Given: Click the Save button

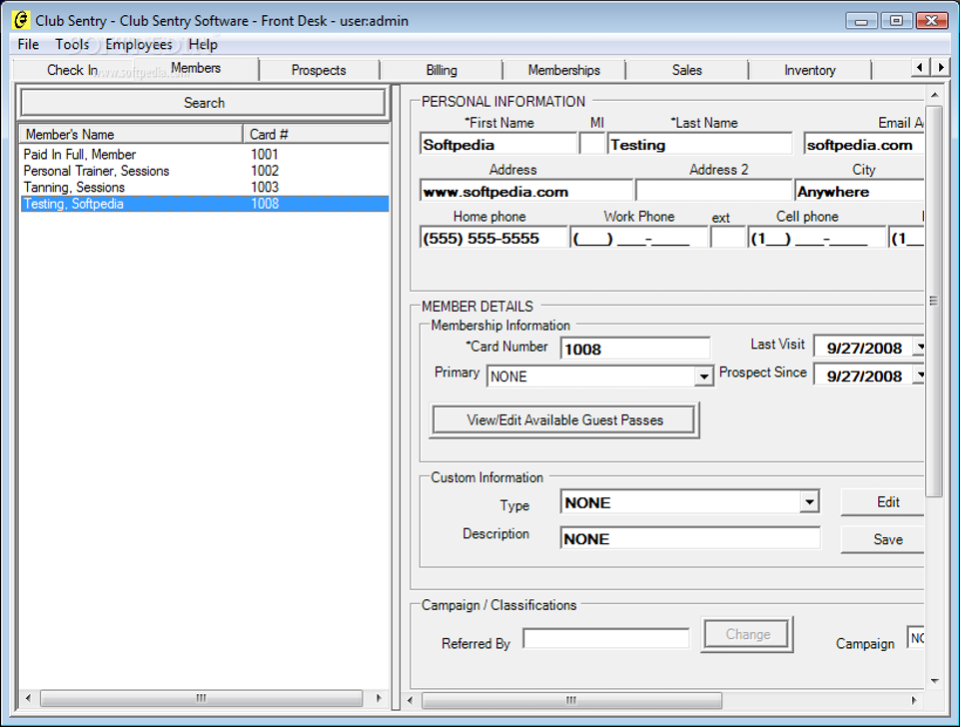Looking at the screenshot, I should [887, 539].
